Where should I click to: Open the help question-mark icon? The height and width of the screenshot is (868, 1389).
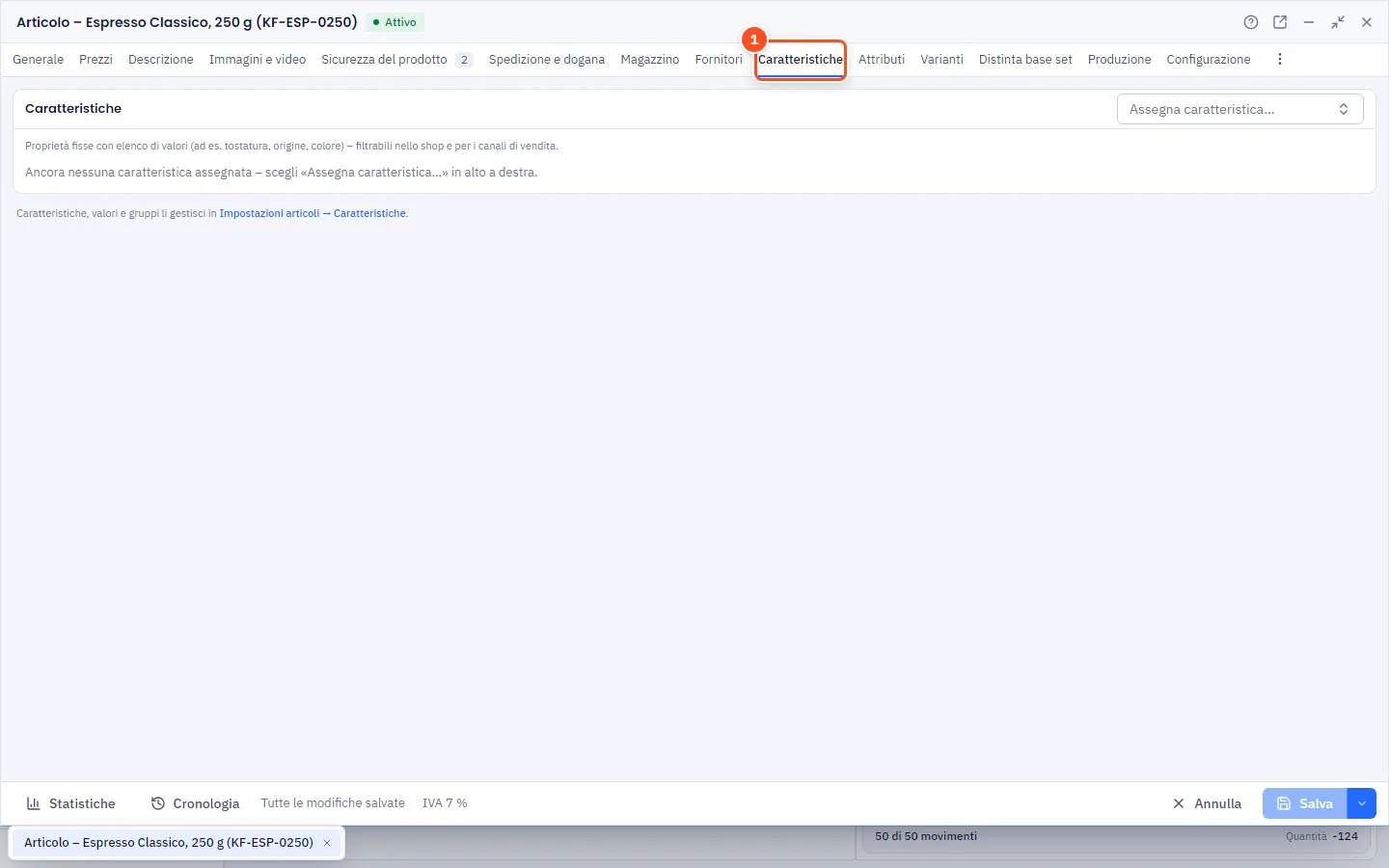click(1251, 22)
